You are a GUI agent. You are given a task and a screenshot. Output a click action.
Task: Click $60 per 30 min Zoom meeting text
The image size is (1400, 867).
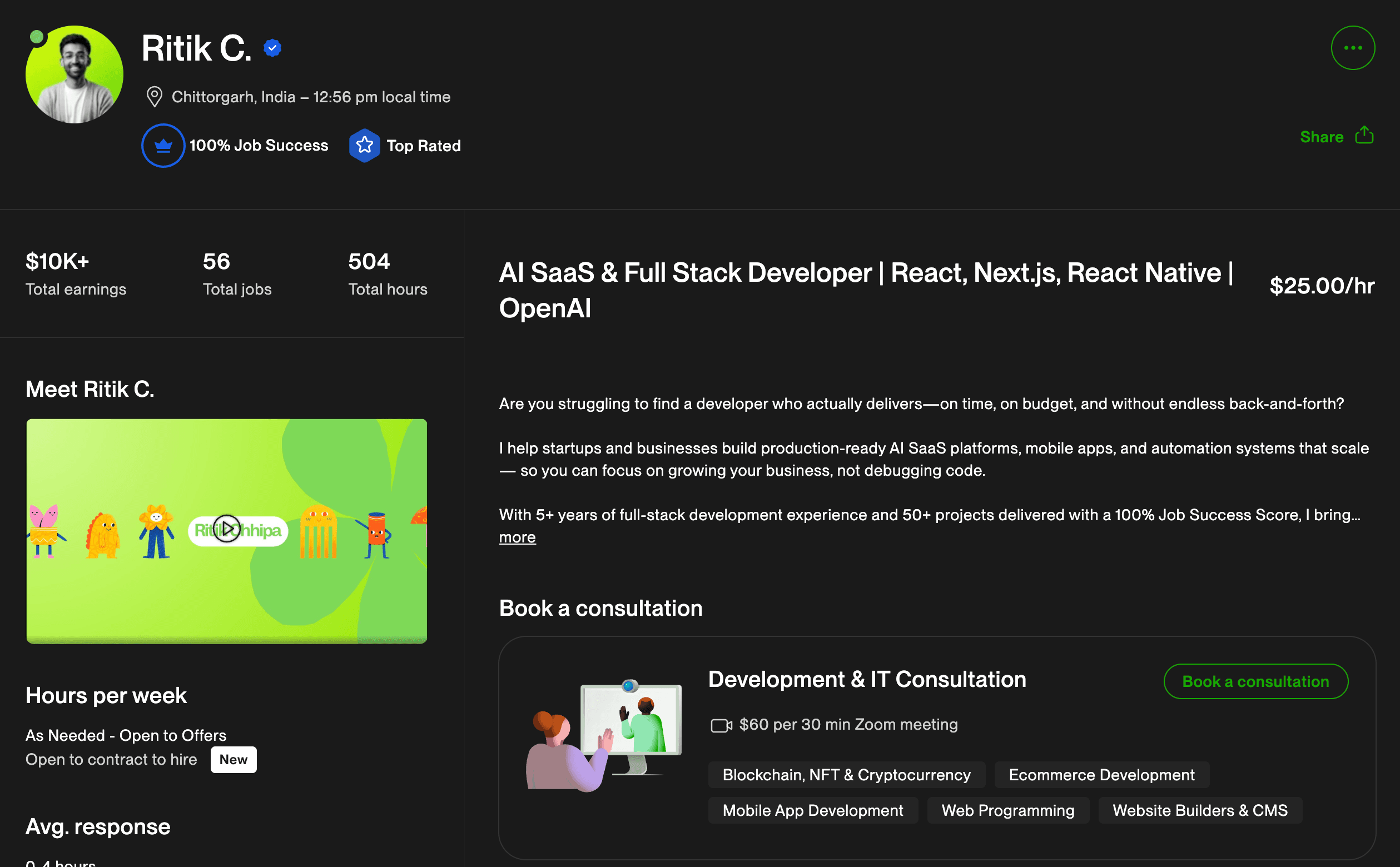pyautogui.click(x=848, y=724)
